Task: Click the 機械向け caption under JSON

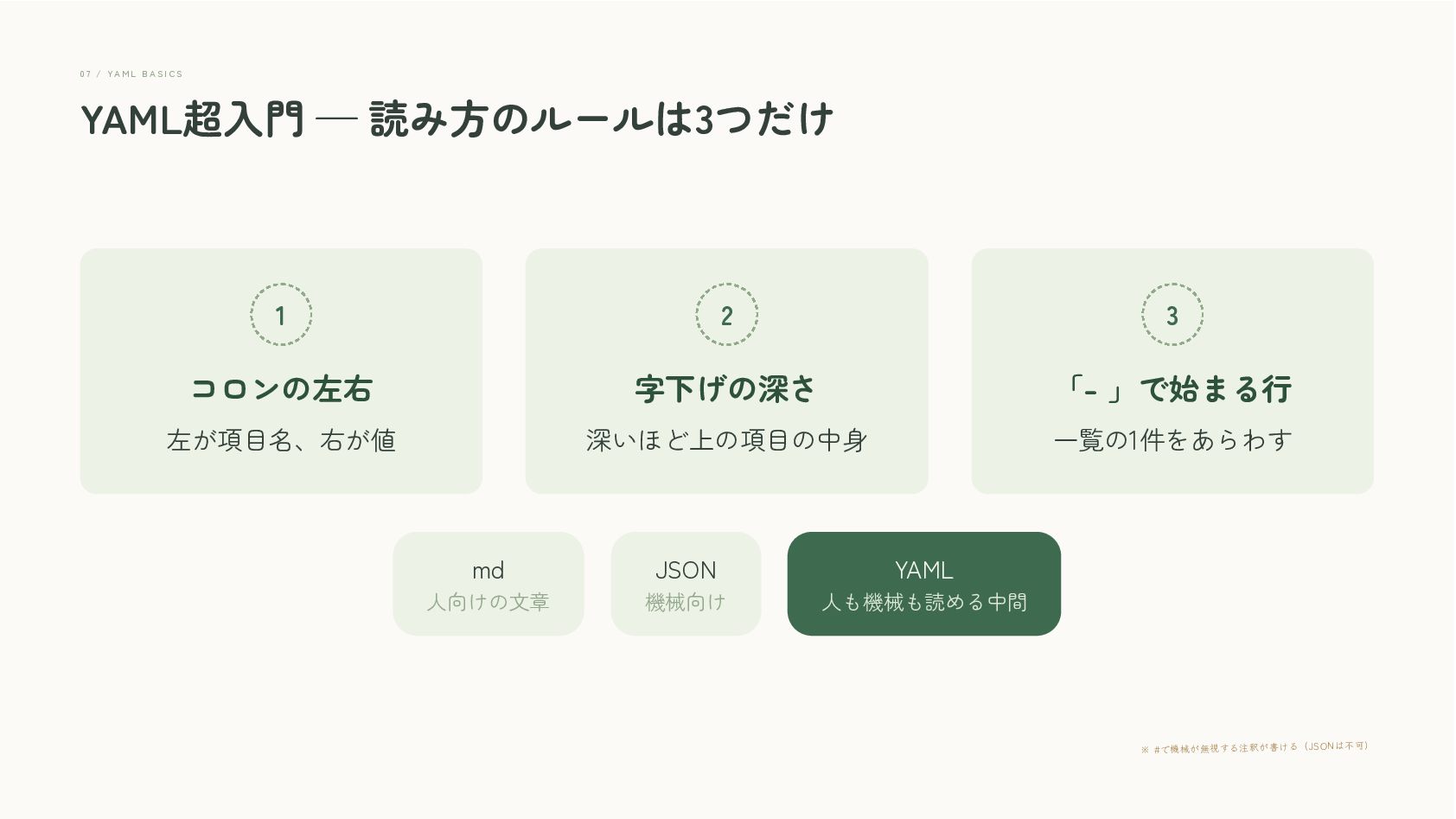Action: [x=686, y=602]
